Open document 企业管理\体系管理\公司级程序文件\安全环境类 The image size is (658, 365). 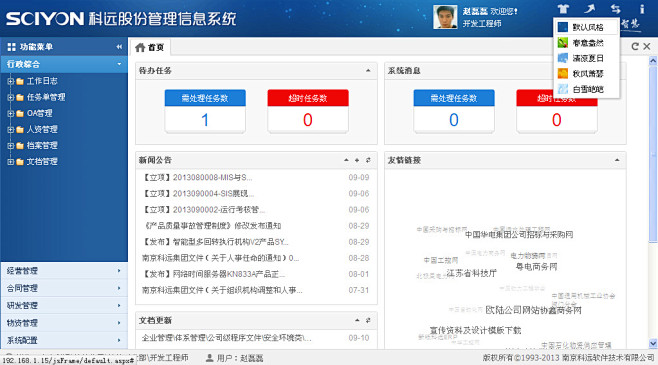coord(227,338)
